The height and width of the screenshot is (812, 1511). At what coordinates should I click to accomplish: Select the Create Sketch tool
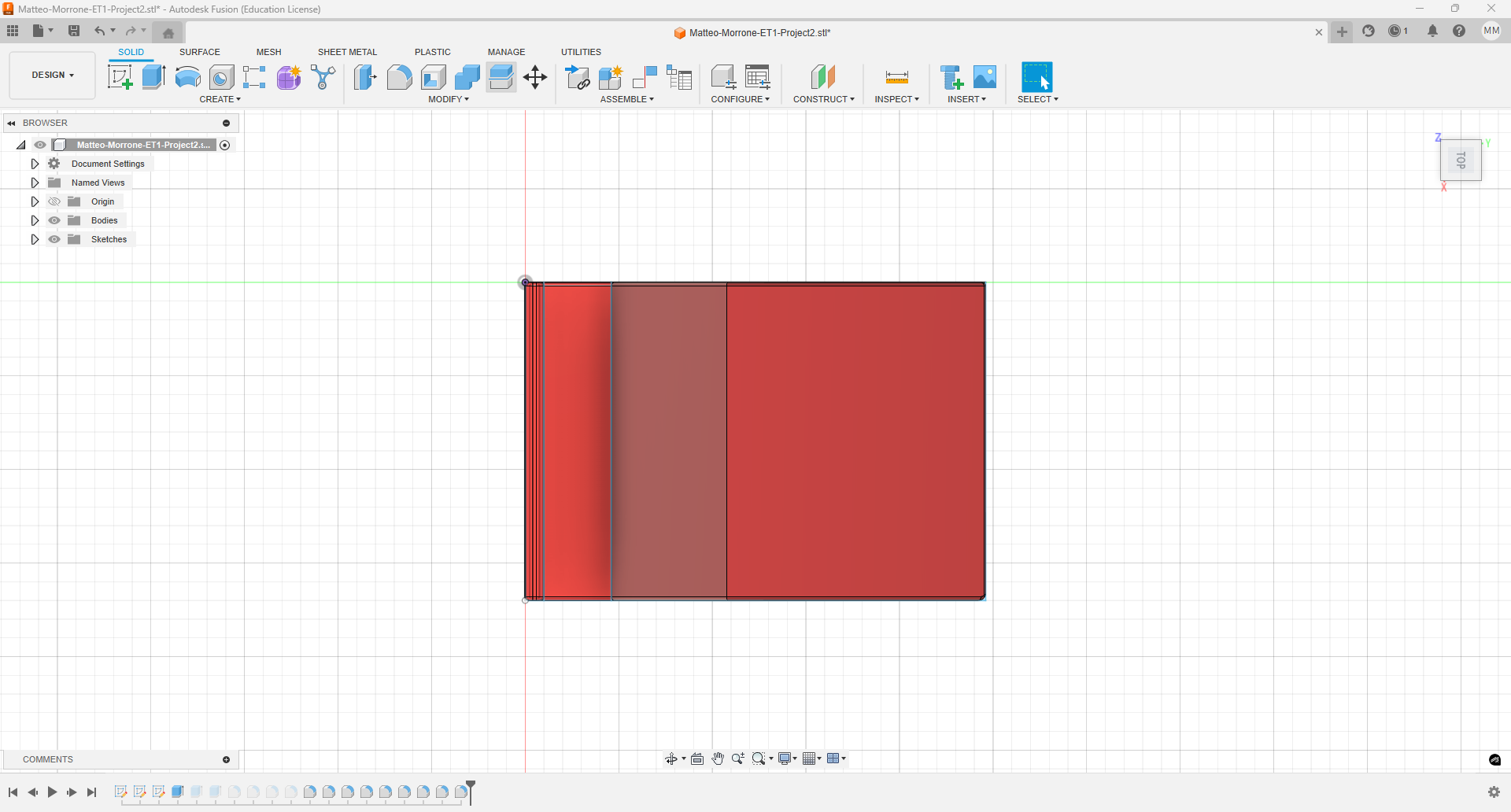tap(120, 77)
